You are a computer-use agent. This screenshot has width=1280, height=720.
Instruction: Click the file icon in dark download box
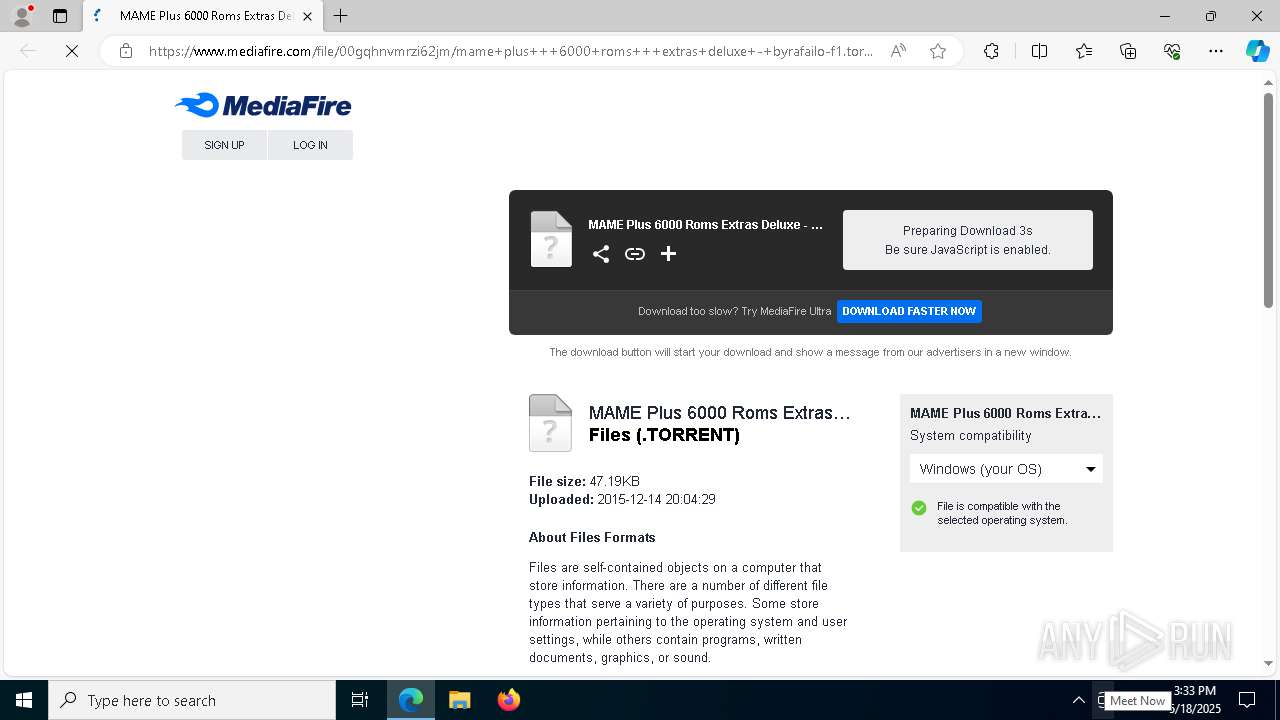coord(551,239)
